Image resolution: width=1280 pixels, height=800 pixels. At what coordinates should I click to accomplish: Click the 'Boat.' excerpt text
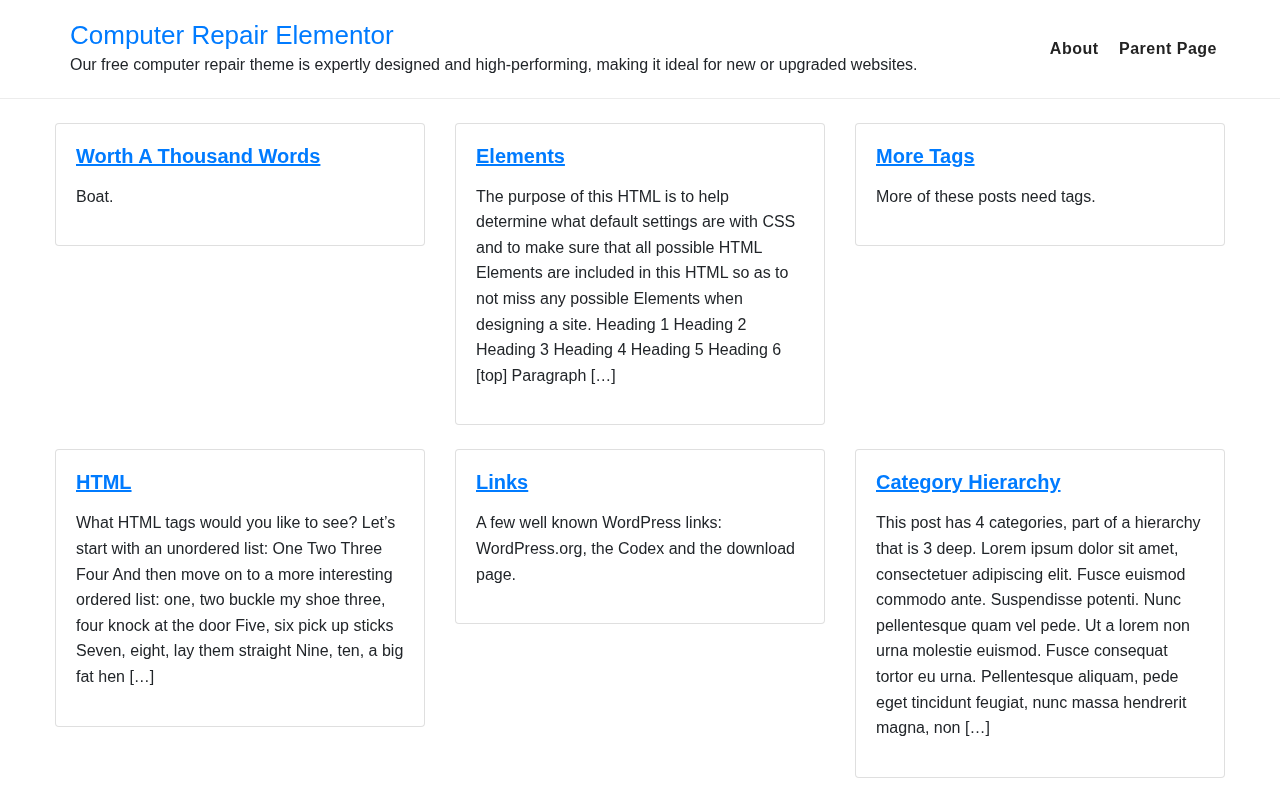95,197
